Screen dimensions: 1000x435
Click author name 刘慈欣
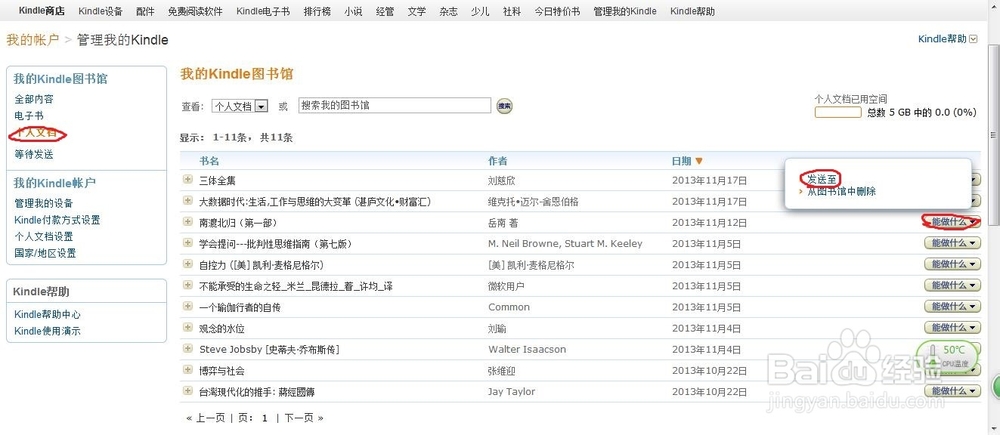coord(501,181)
